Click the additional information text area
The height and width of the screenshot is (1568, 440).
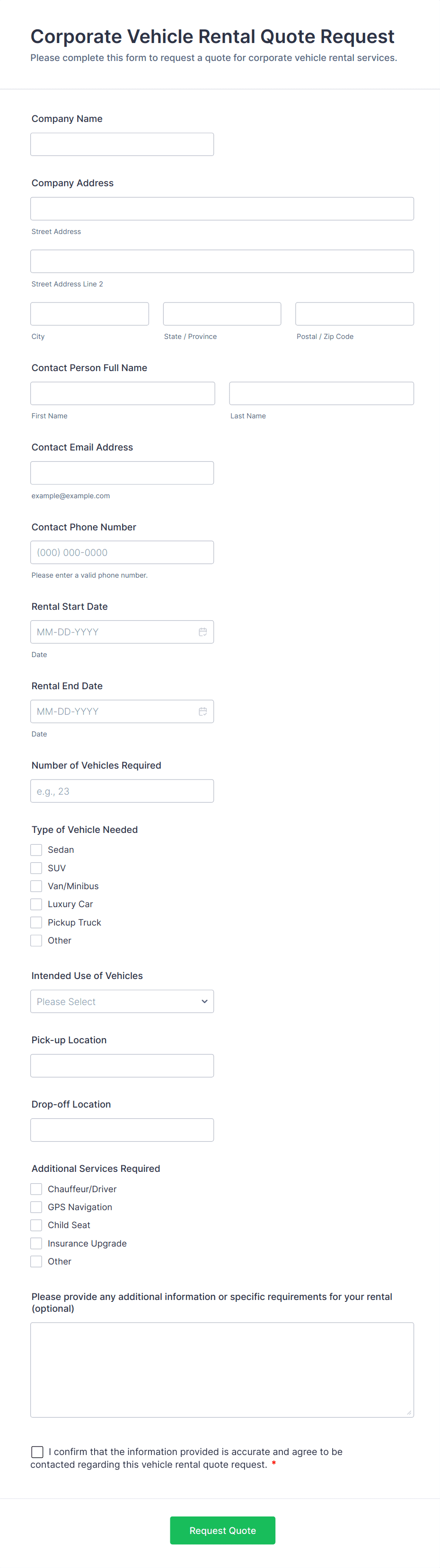[222, 1369]
